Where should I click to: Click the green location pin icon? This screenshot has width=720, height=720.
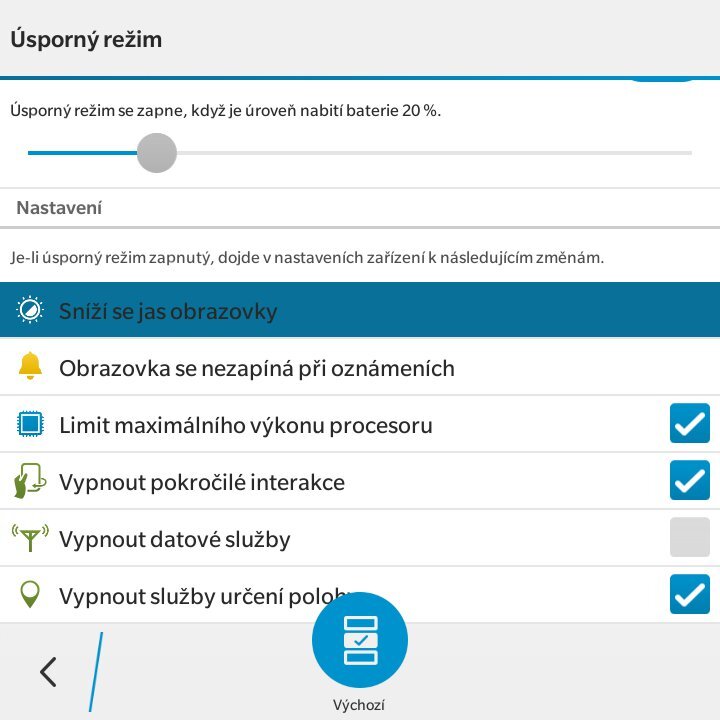pyautogui.click(x=31, y=595)
